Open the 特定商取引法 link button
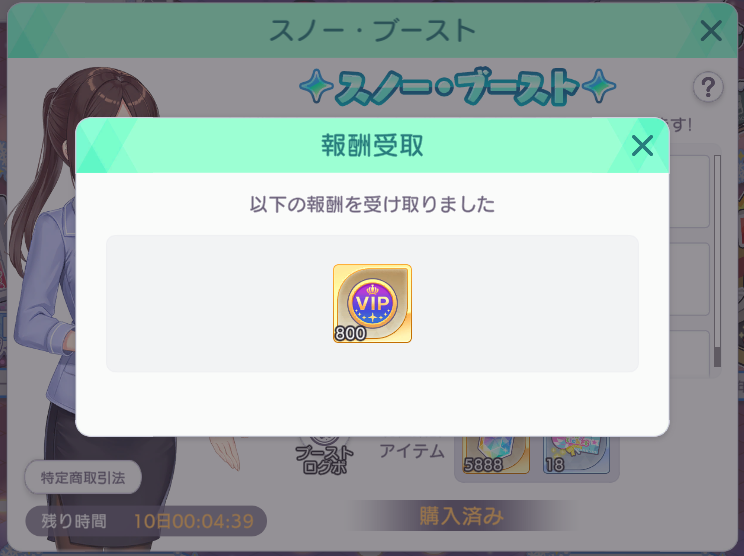744x556 pixels. tap(83, 477)
